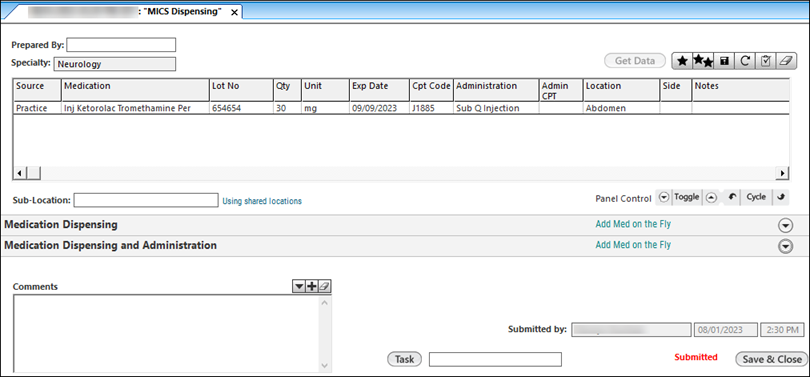810x377 pixels.
Task: Click Add Med on the Fly for Dispensing and Administration
Action: [x=633, y=245]
